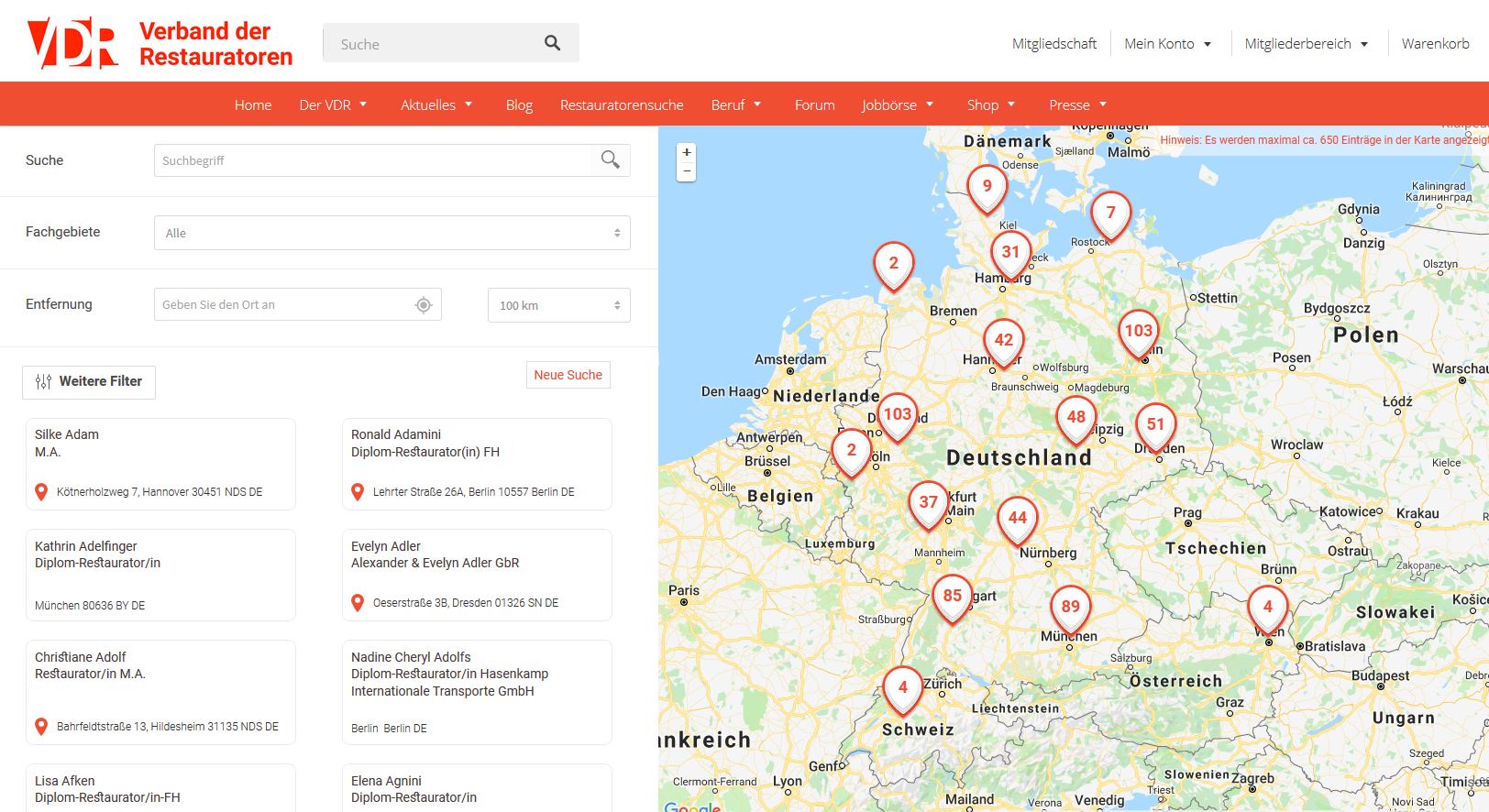Click the Neue Suche button
This screenshot has height=812, width=1489.
(568, 375)
